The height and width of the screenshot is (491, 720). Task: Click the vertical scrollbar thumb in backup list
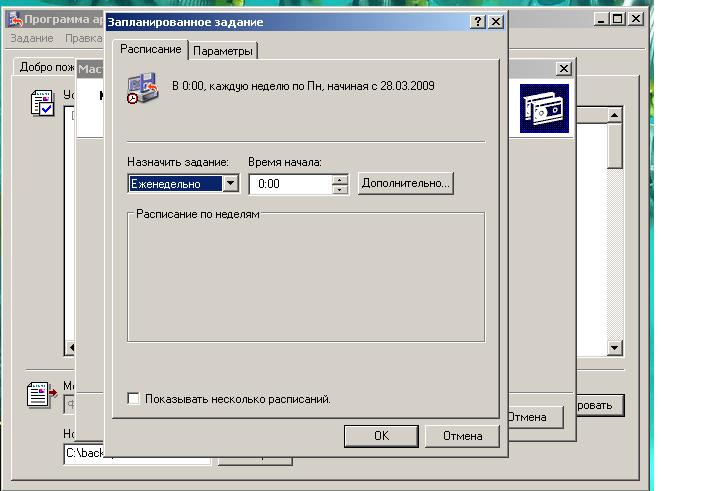[x=614, y=146]
